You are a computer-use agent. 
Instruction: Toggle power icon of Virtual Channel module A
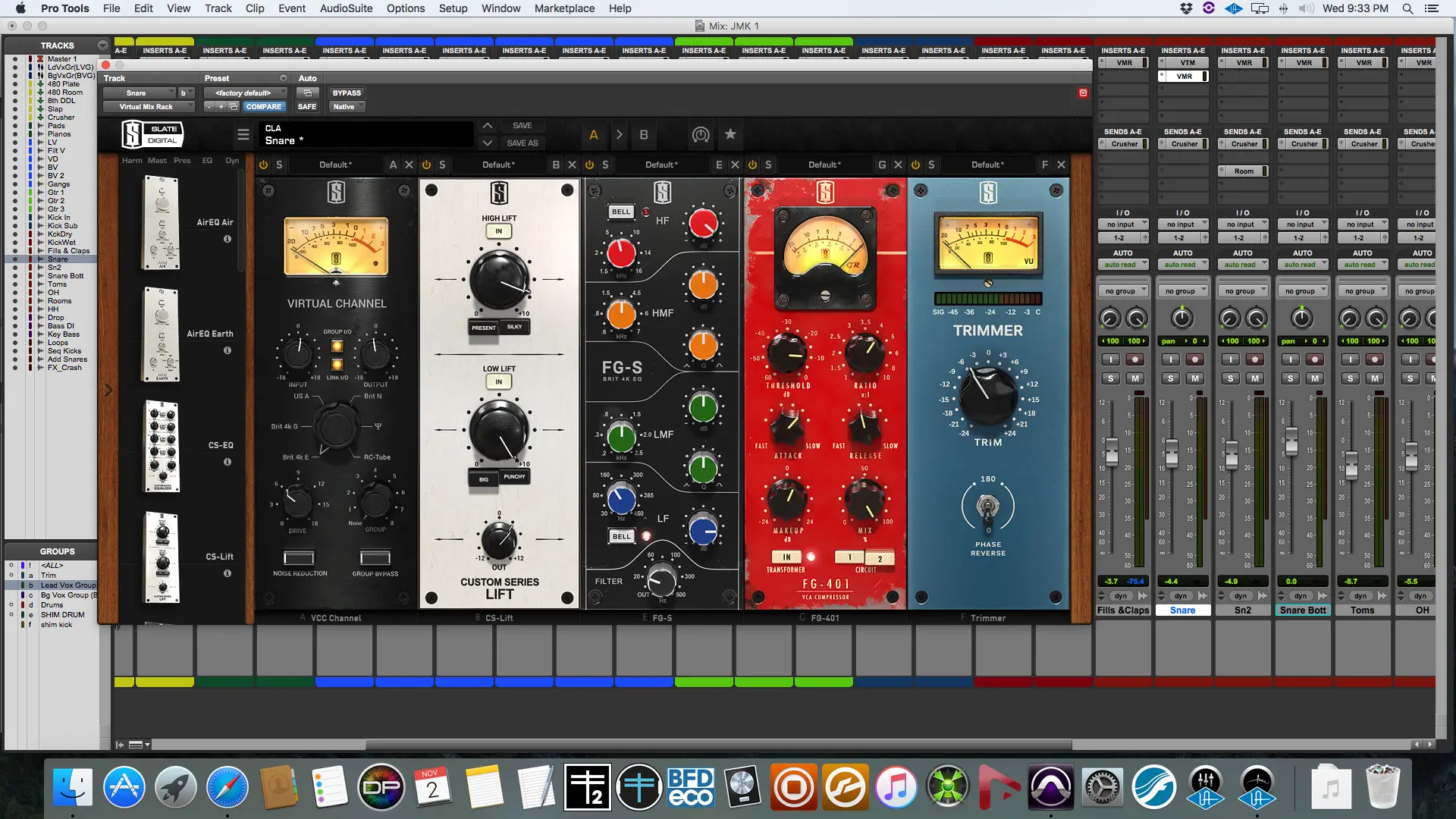click(x=263, y=165)
